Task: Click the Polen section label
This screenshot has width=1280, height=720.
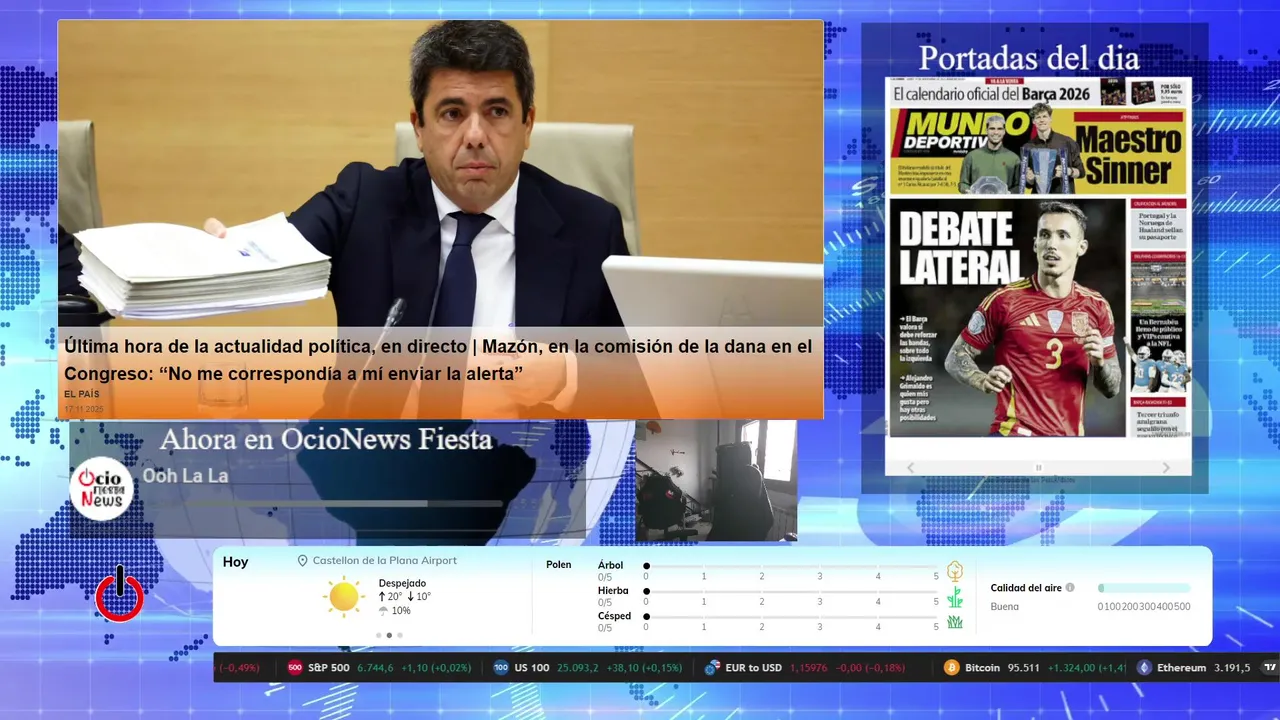Action: pos(559,565)
